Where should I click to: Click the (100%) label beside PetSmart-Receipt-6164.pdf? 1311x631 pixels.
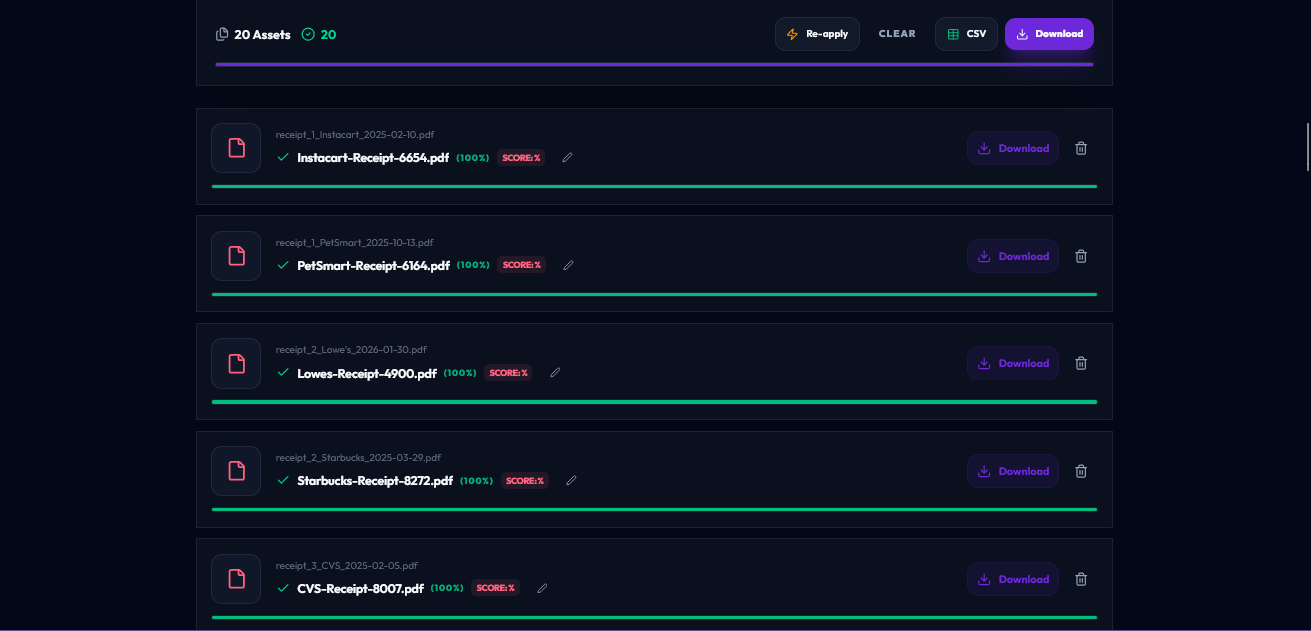pos(472,265)
